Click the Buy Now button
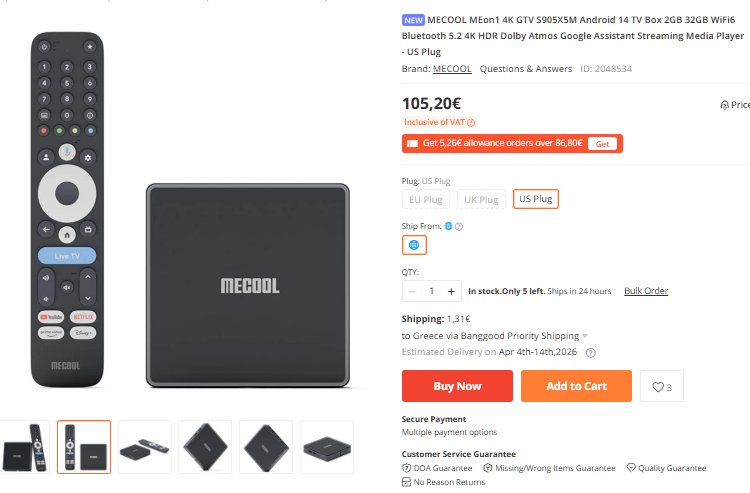 457,386
